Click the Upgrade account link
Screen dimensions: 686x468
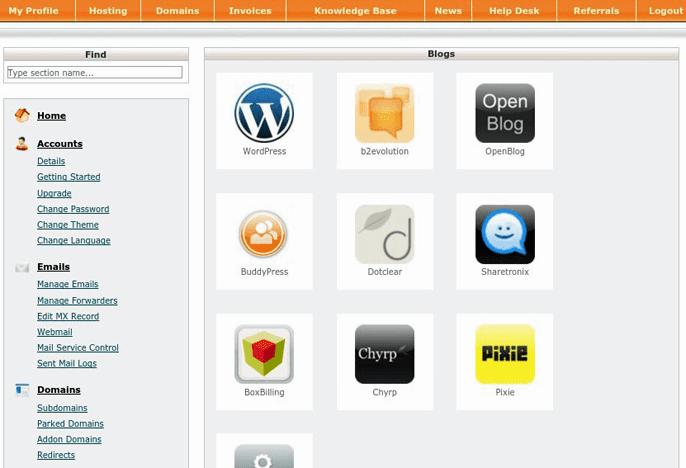[54, 193]
